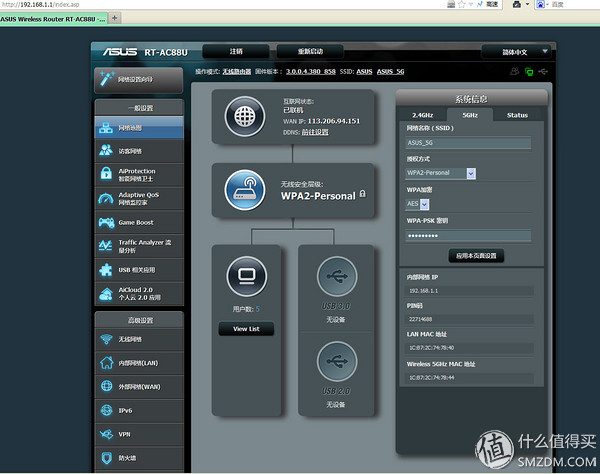Click the SSID input field showing ASUS_5G

[x=468, y=143]
